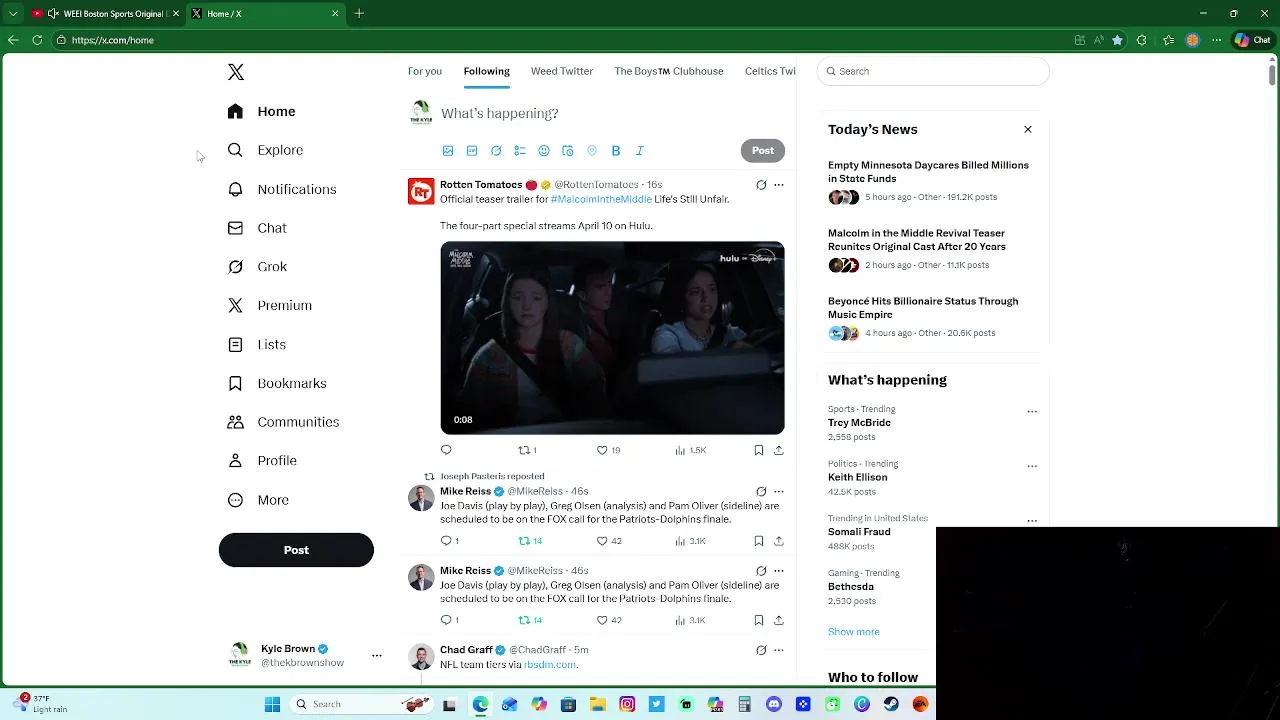The width and height of the screenshot is (1280, 720).
Task: Add a poll to the new post
Action: [x=520, y=151]
